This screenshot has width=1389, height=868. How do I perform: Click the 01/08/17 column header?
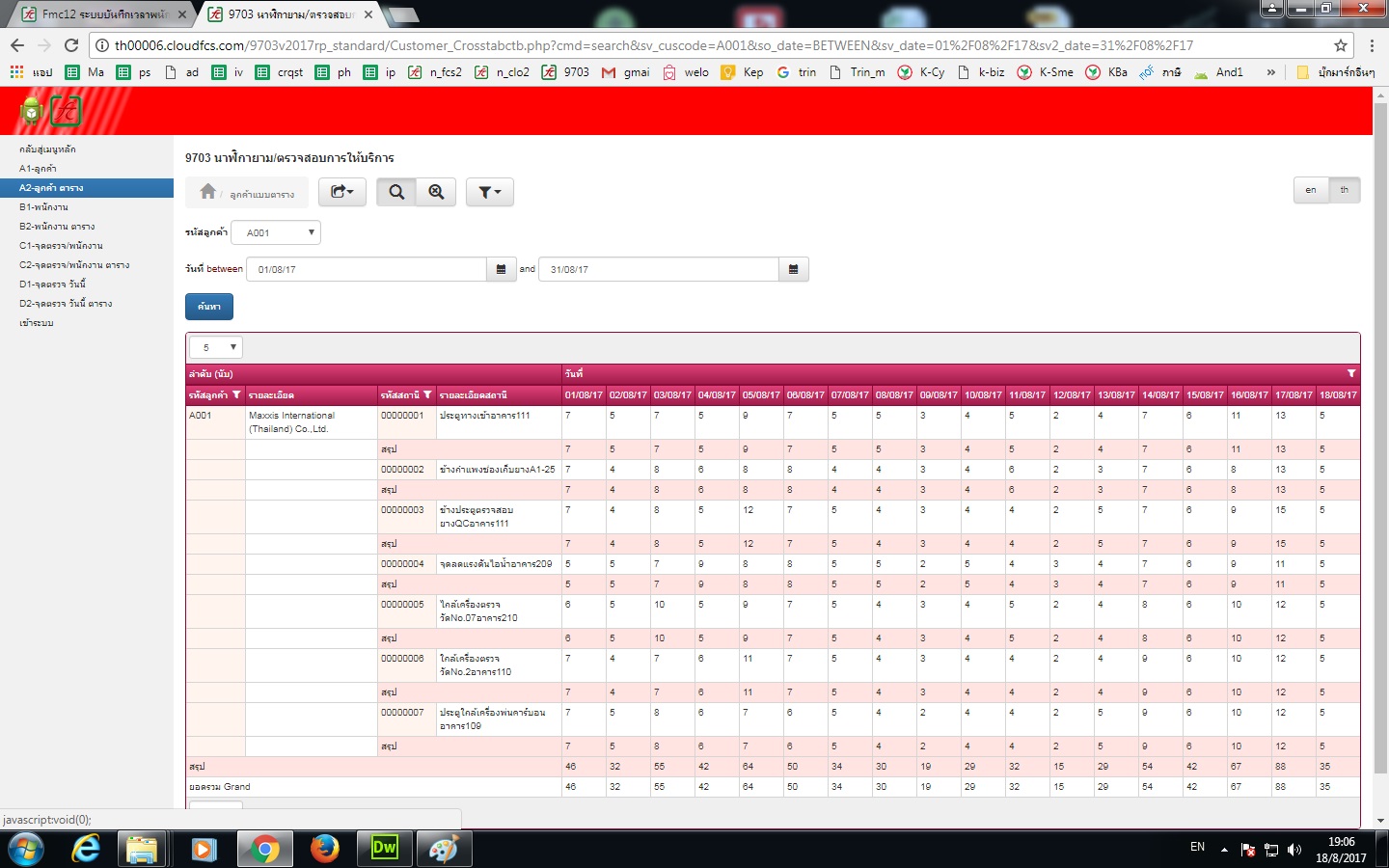click(584, 394)
